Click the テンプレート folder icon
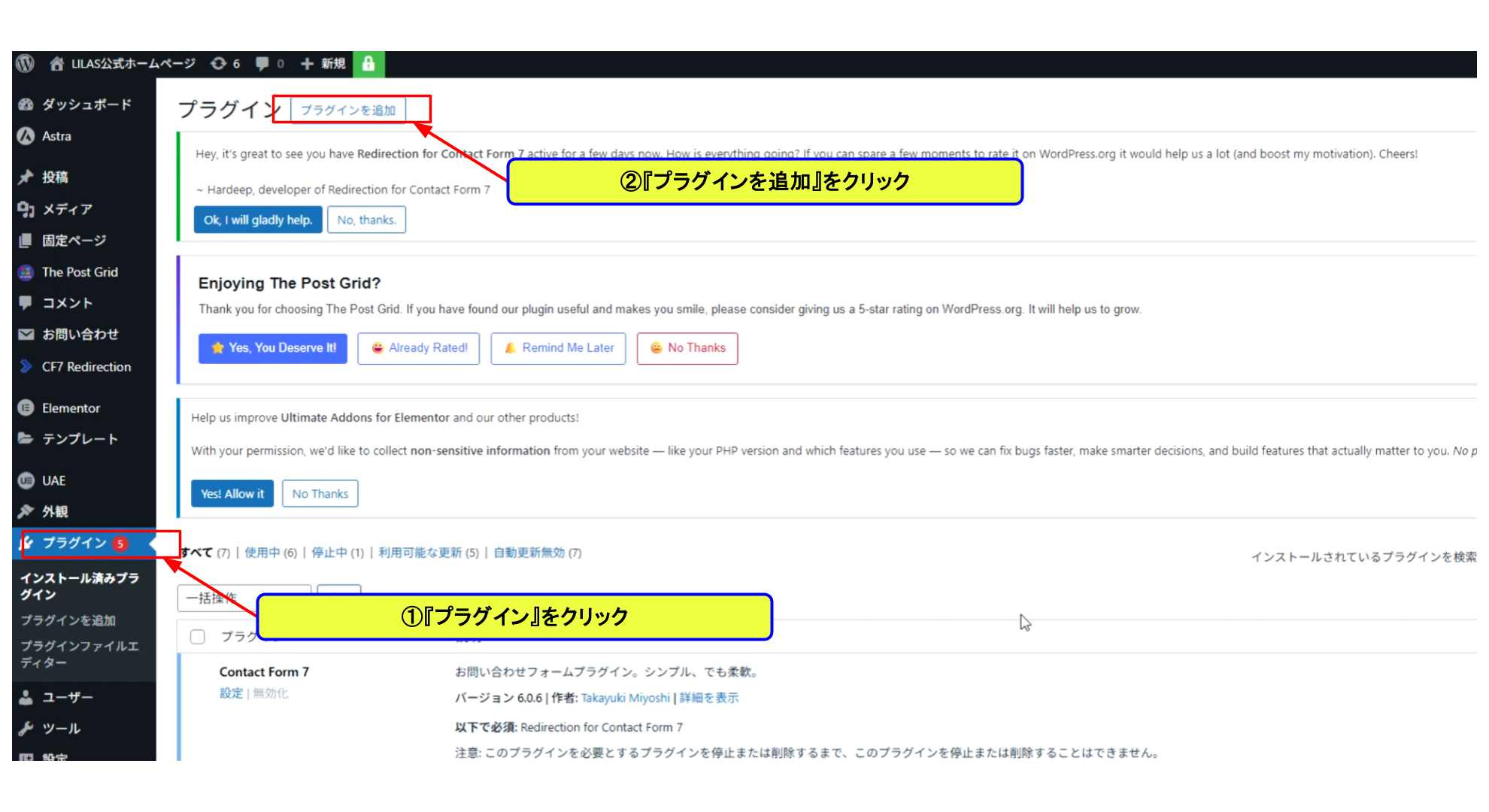This screenshot has height=812, width=1489. tap(26, 438)
